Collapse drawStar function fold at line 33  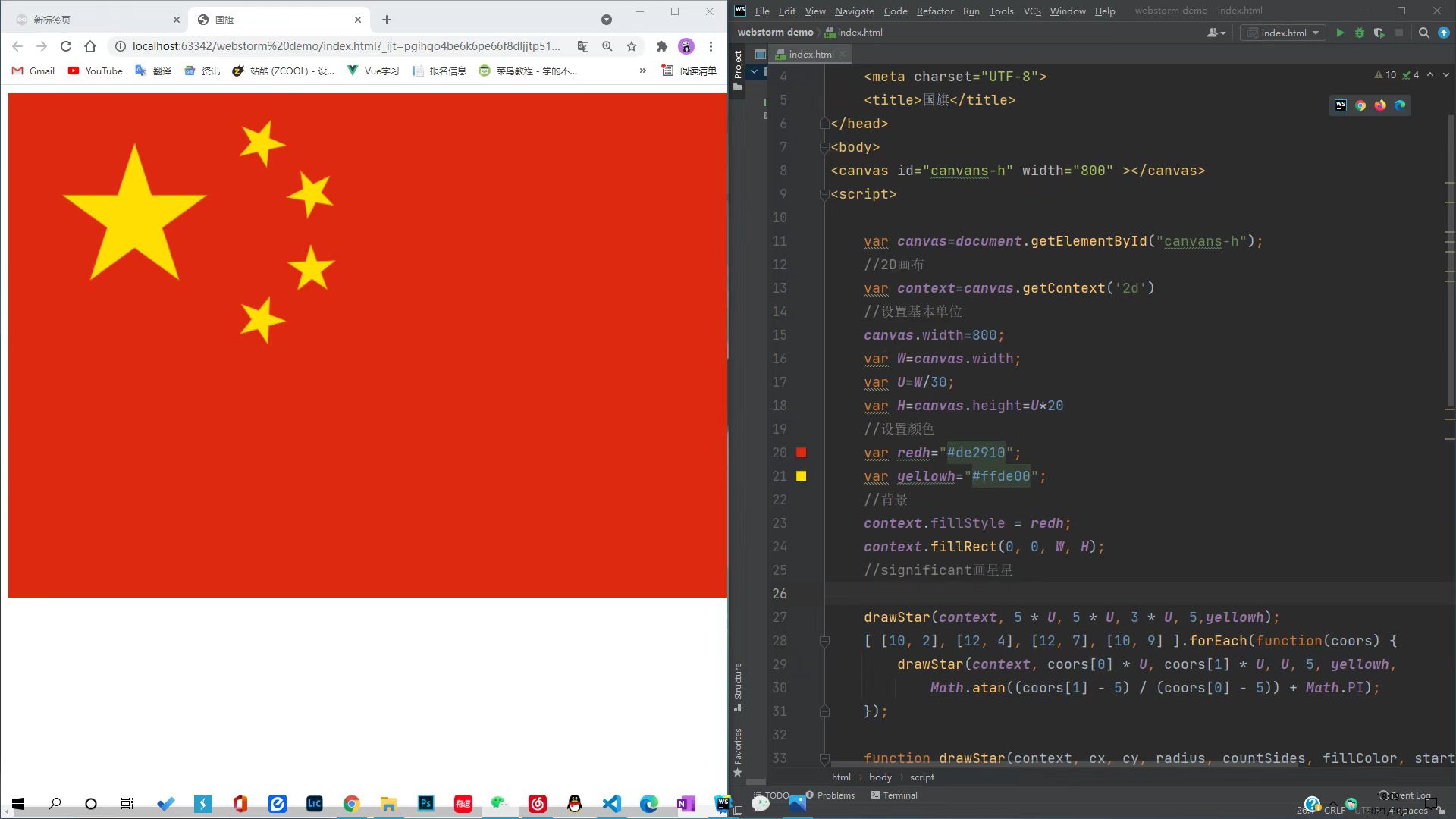[x=824, y=758]
